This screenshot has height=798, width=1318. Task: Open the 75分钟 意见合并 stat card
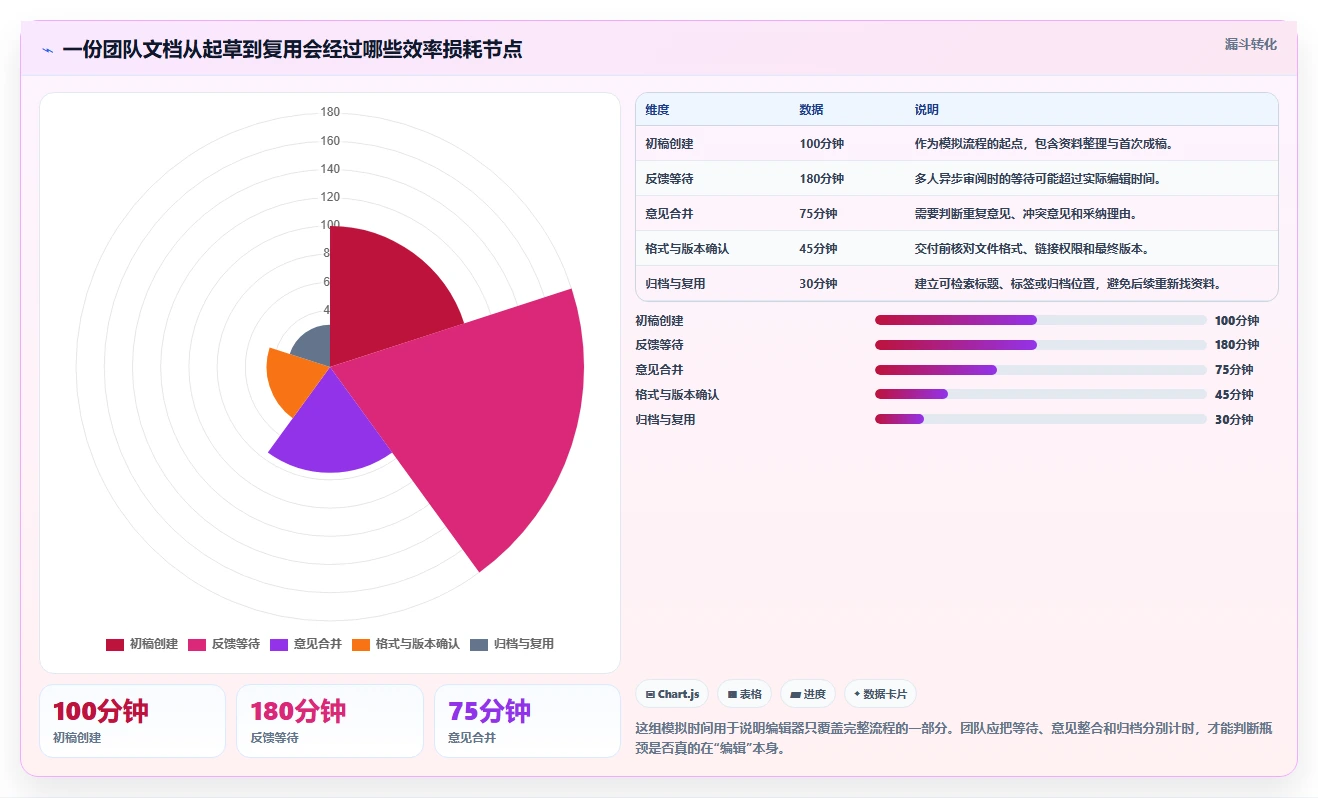pos(527,721)
